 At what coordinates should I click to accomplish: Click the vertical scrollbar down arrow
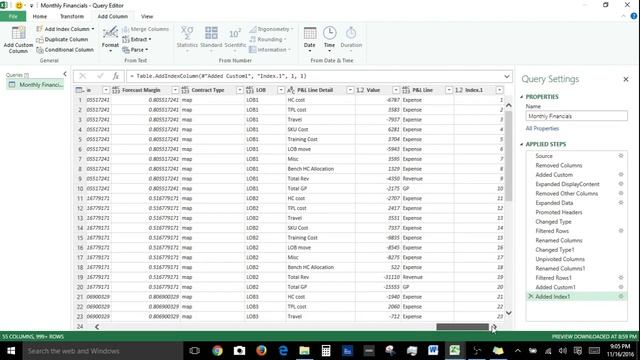tap(509, 313)
